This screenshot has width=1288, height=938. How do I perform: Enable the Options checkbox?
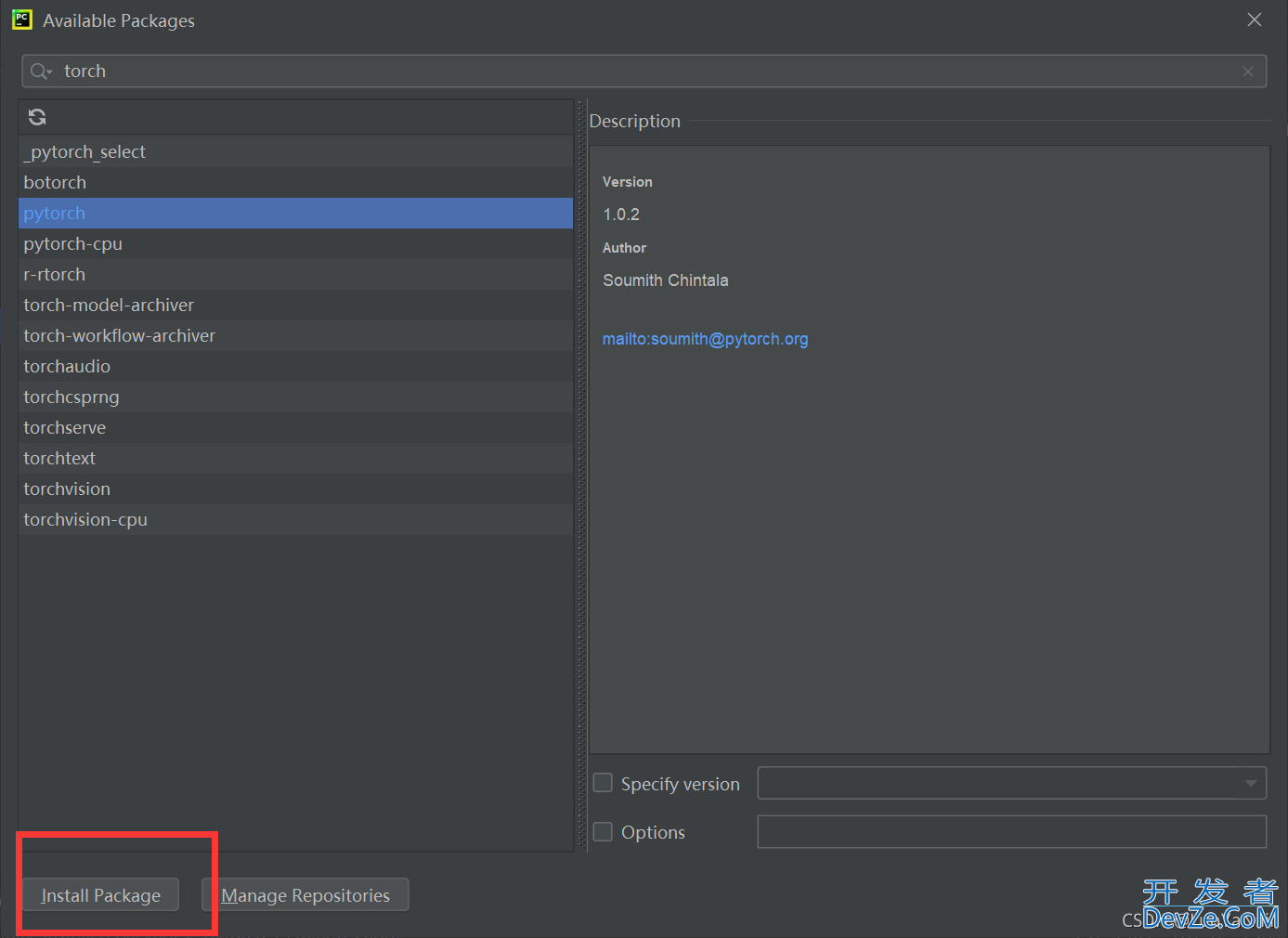click(603, 831)
